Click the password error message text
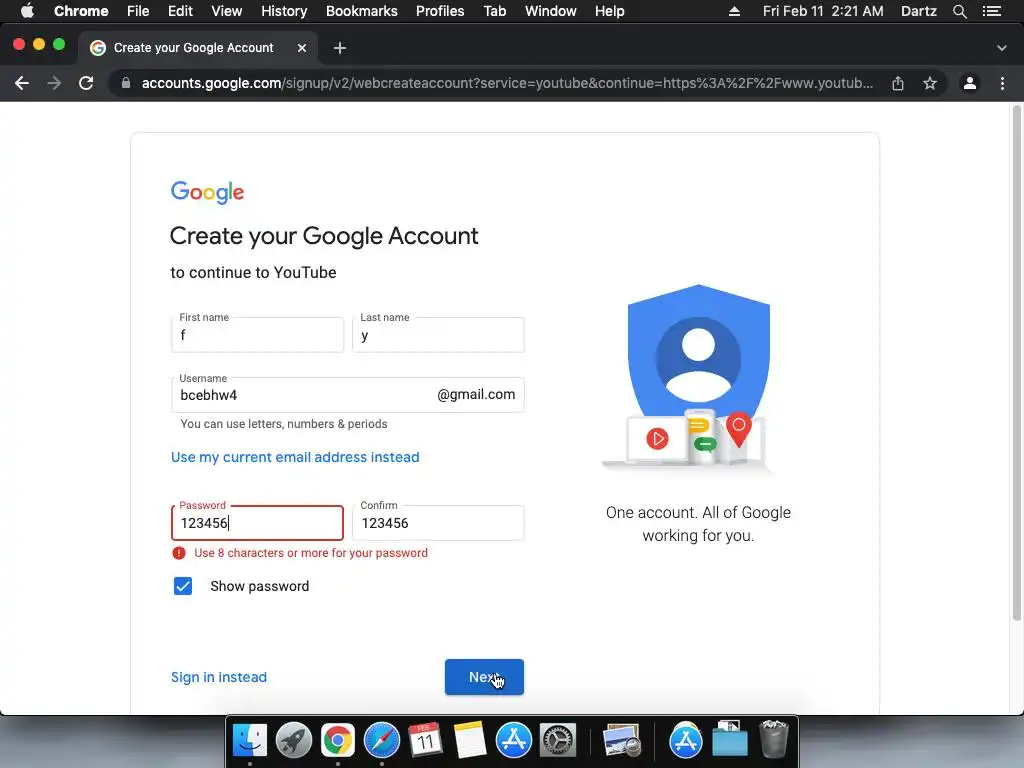This screenshot has height=768, width=1024. 311,553
